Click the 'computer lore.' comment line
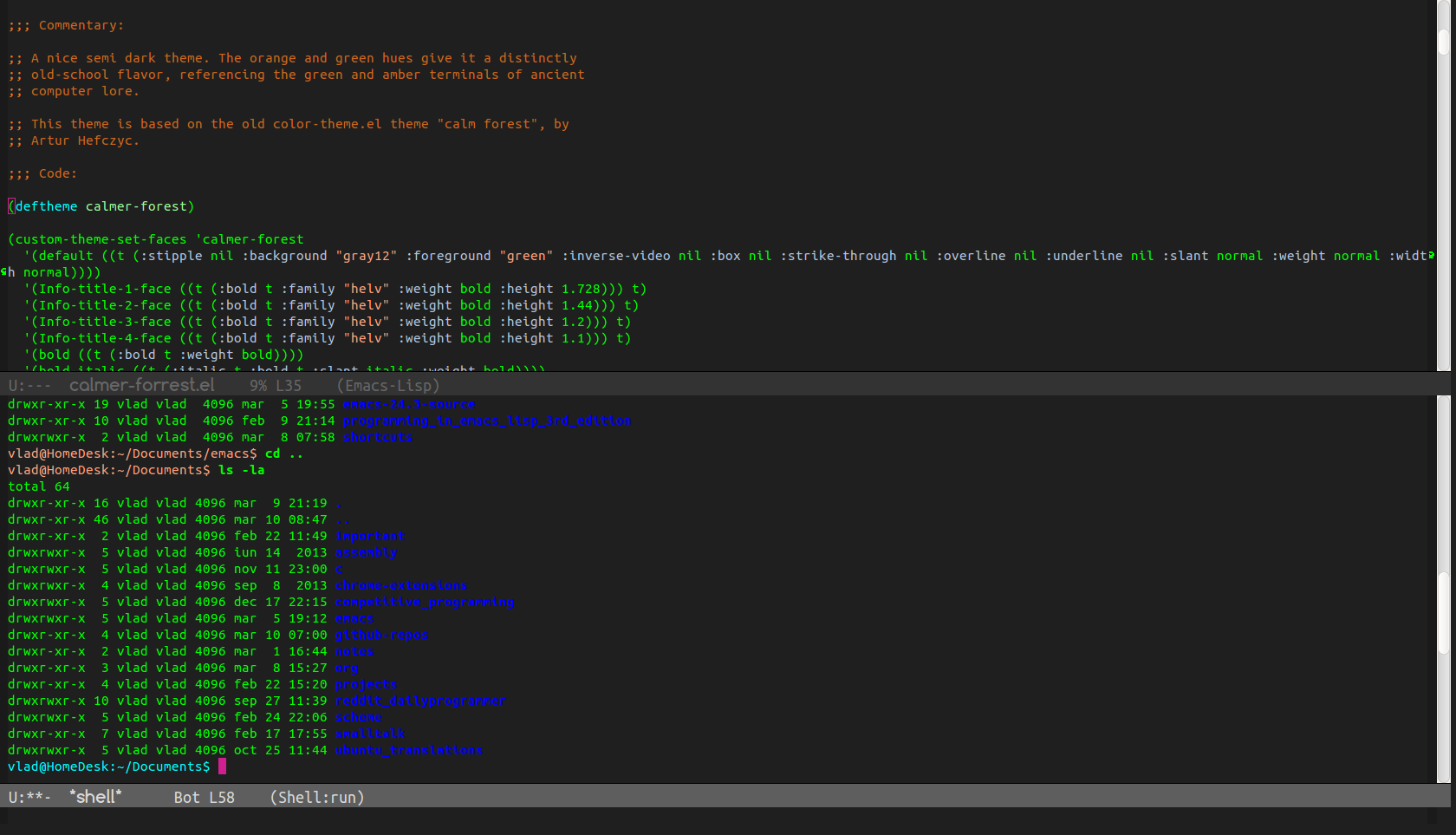1456x835 pixels. click(74, 91)
